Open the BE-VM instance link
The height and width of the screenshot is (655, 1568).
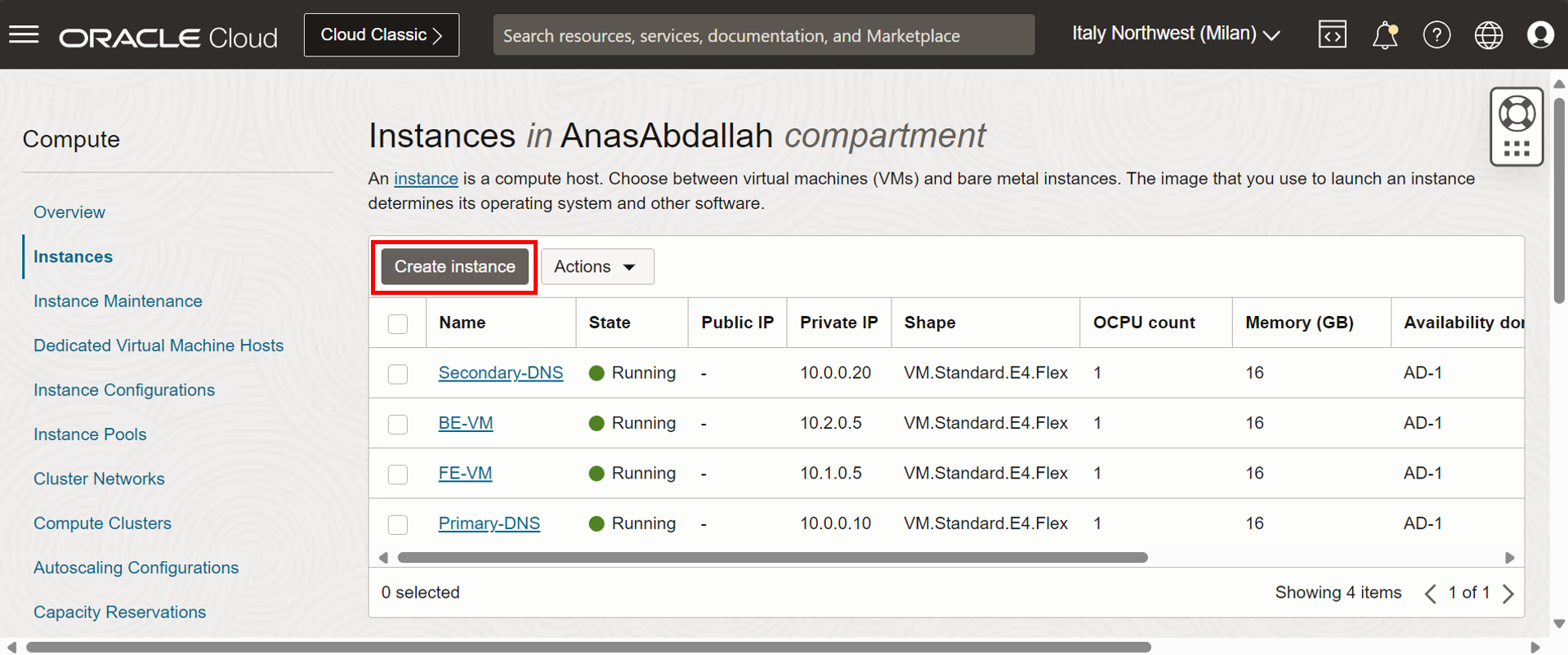coord(466,423)
